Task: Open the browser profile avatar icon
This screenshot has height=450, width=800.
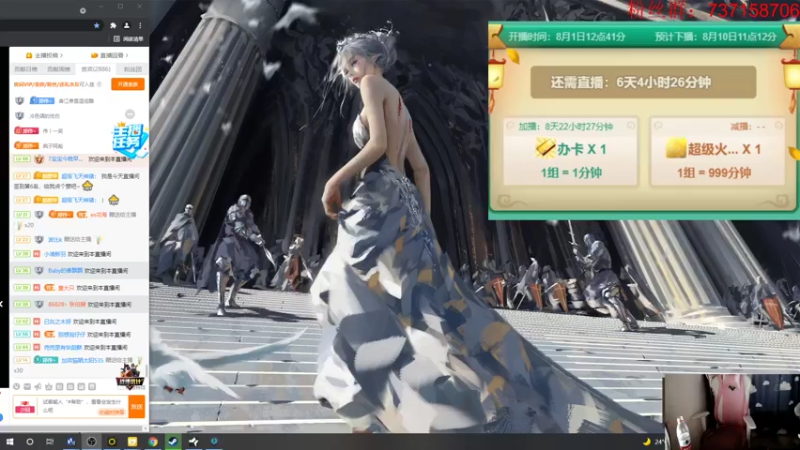Action: coord(127,26)
